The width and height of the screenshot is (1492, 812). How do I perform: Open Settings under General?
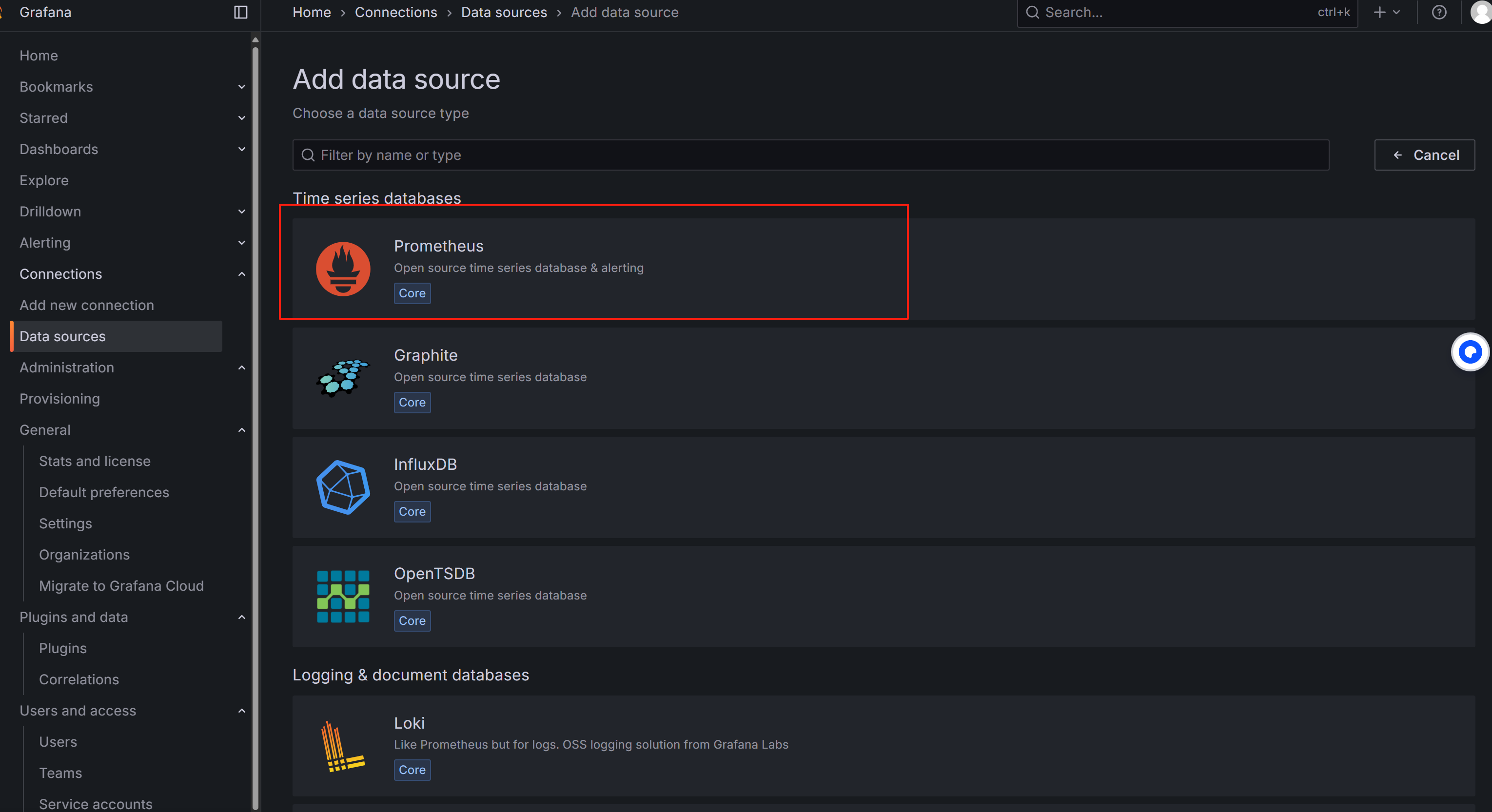[65, 523]
